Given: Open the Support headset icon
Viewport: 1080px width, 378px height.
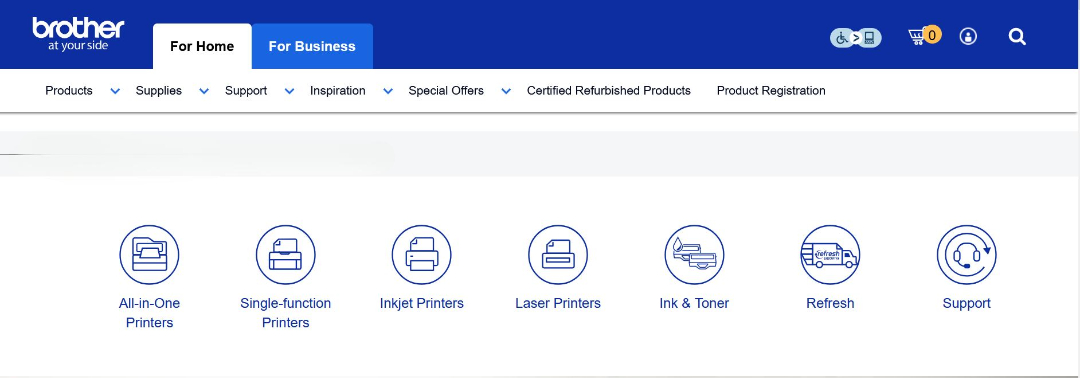Looking at the screenshot, I should 966,255.
